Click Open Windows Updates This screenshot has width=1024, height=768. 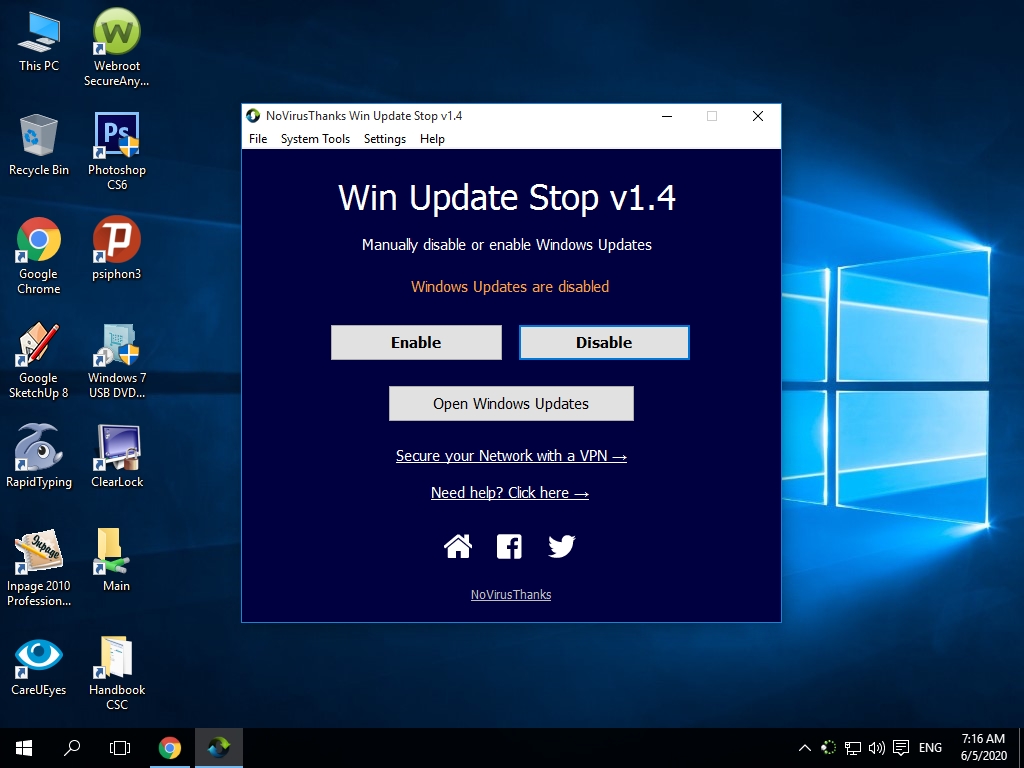tap(511, 403)
